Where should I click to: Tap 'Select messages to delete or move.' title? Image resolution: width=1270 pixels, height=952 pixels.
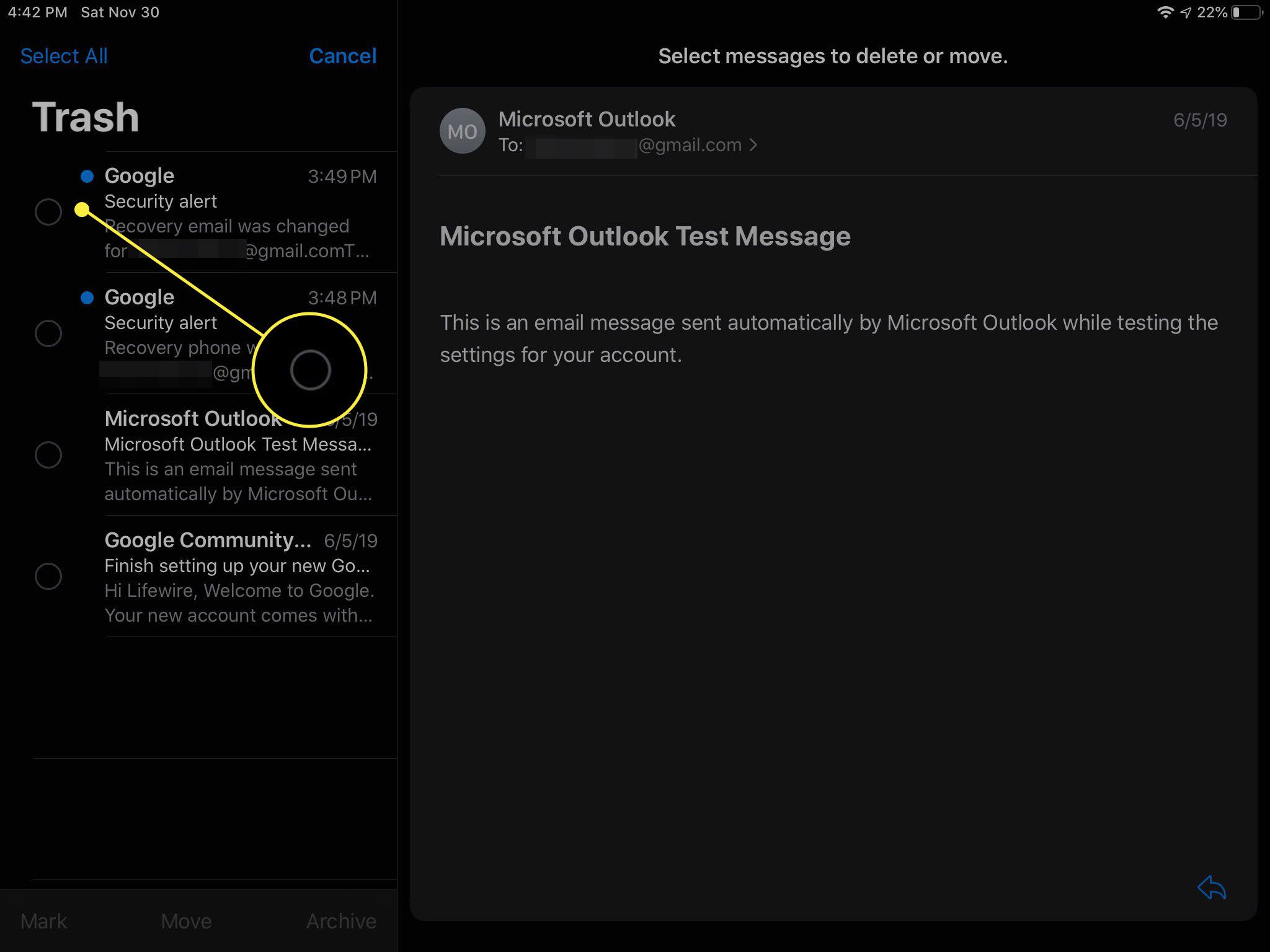tap(833, 56)
